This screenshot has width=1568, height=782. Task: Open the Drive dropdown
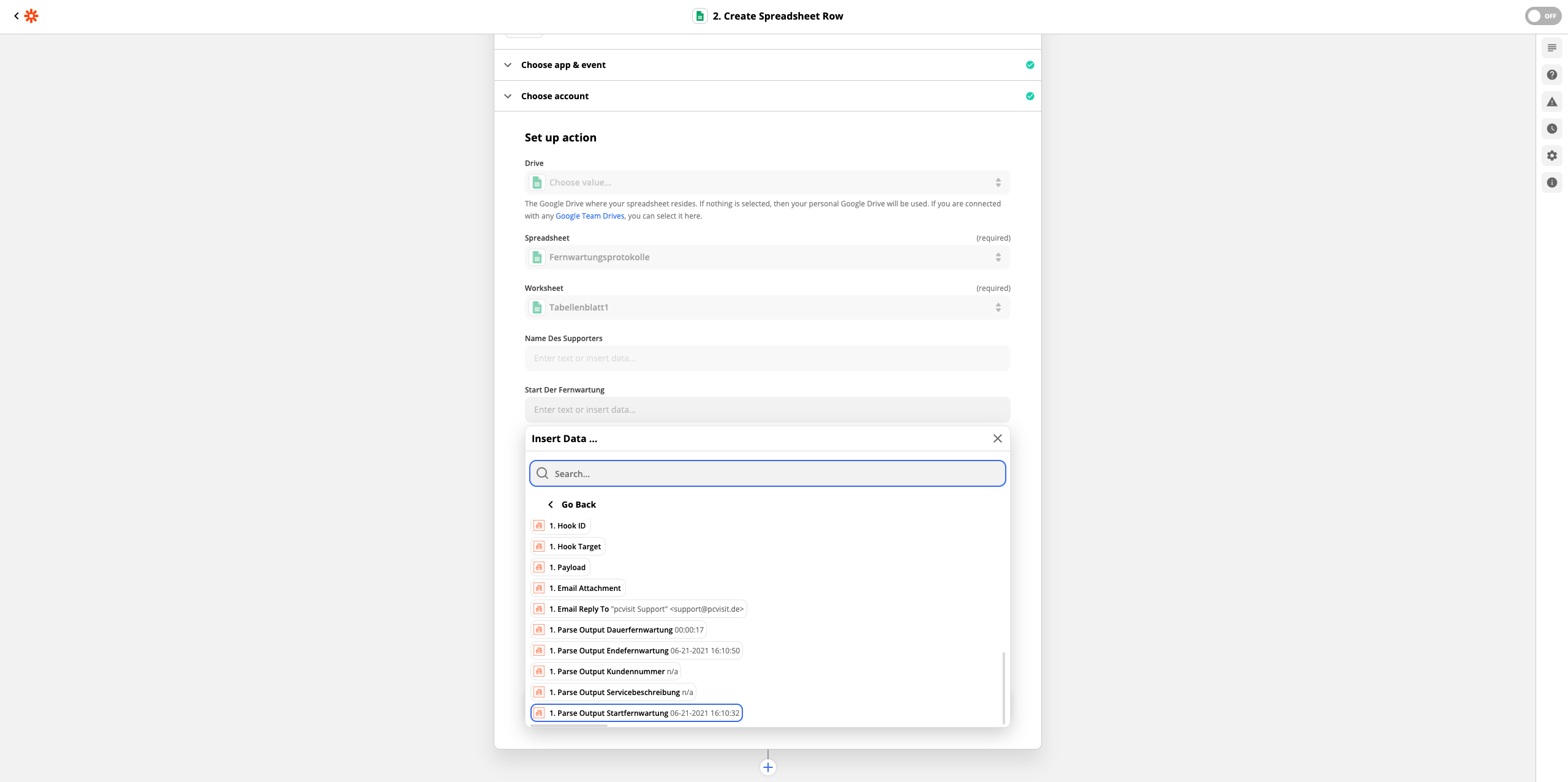pyautogui.click(x=767, y=182)
